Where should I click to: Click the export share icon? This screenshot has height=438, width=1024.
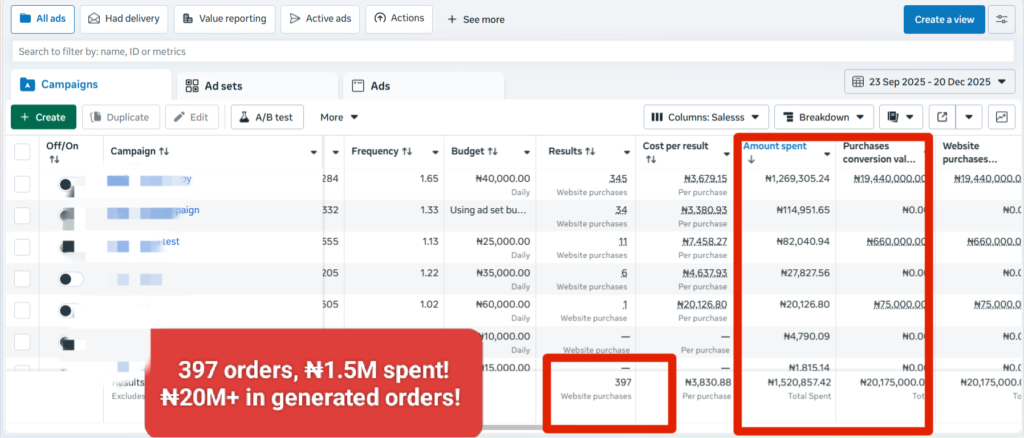941,117
